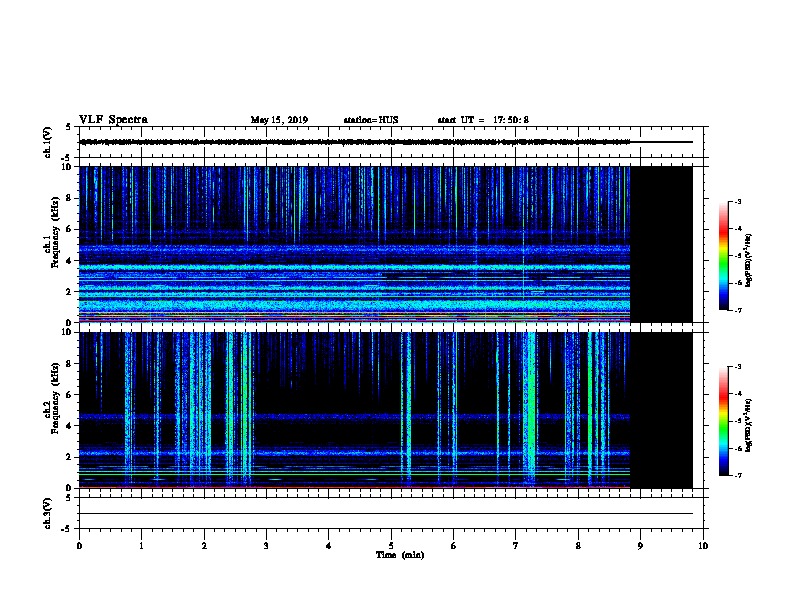Click the ch.1 "Frequency (kHz)" axis label
Viewport: 792px width, 612px height.
click(x=55, y=232)
